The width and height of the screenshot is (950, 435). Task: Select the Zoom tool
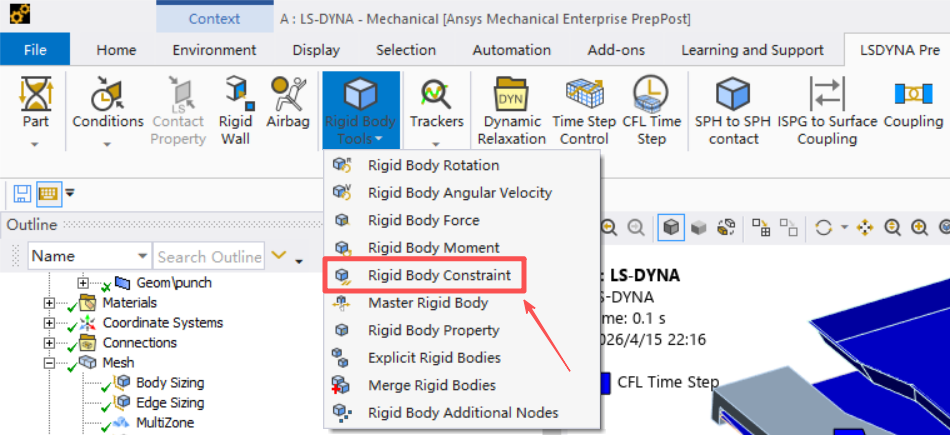(892, 227)
